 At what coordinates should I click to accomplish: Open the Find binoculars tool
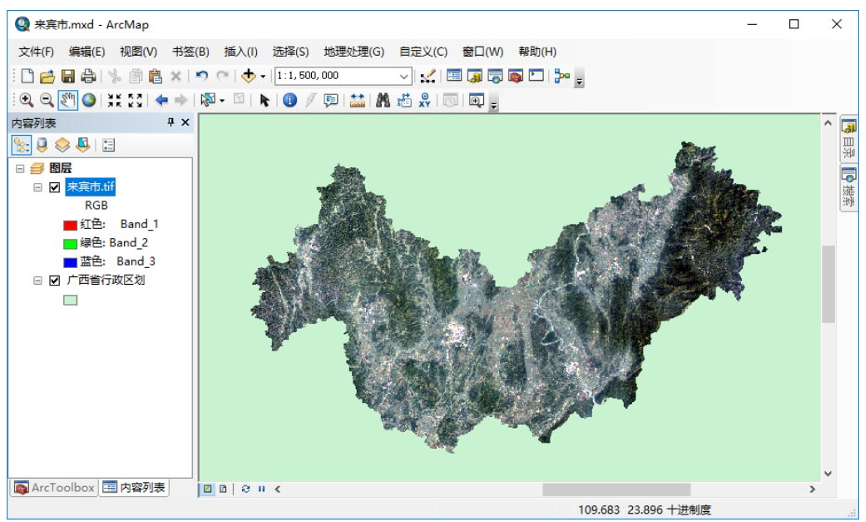pos(382,100)
